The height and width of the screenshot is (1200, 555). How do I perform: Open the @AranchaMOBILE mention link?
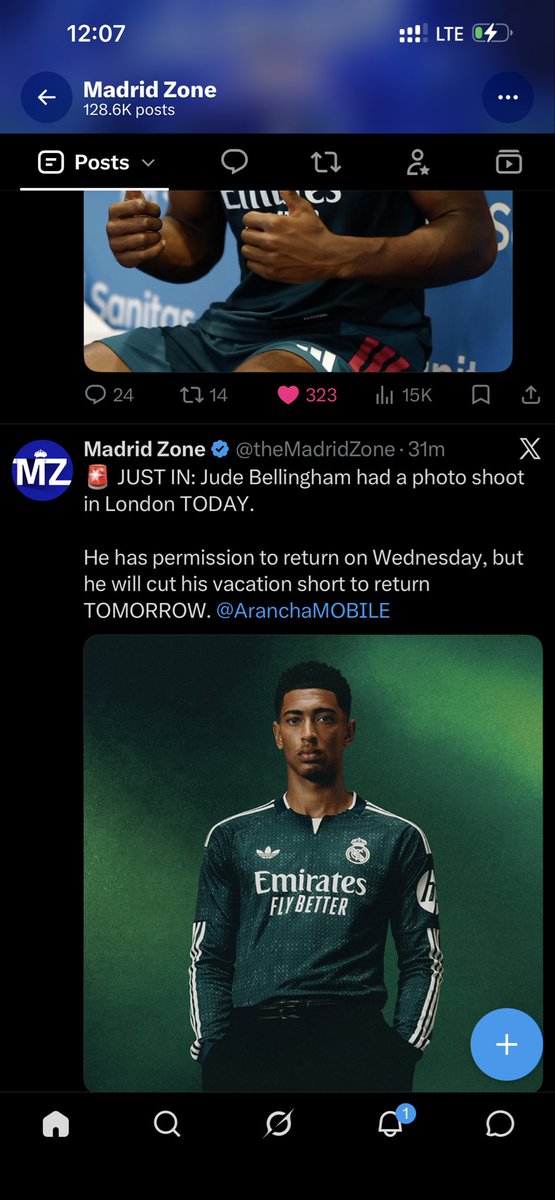click(303, 610)
